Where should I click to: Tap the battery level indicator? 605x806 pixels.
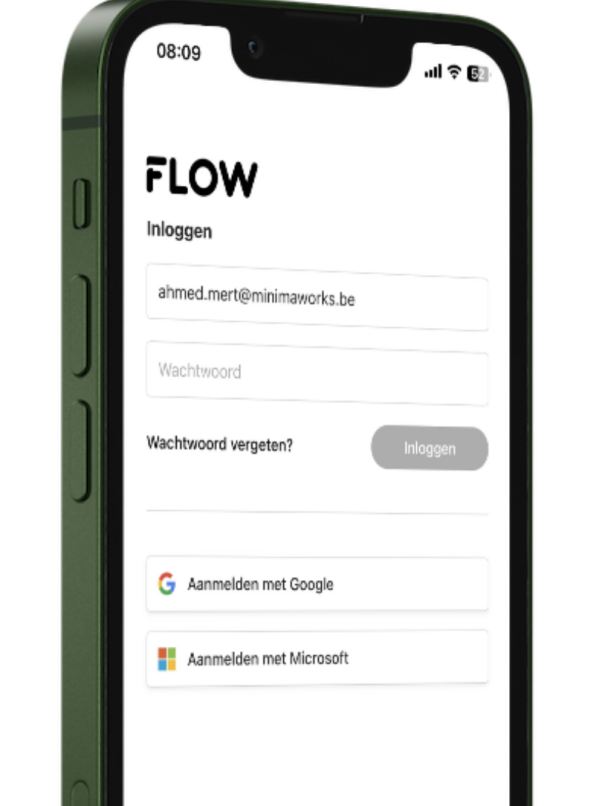point(478,74)
